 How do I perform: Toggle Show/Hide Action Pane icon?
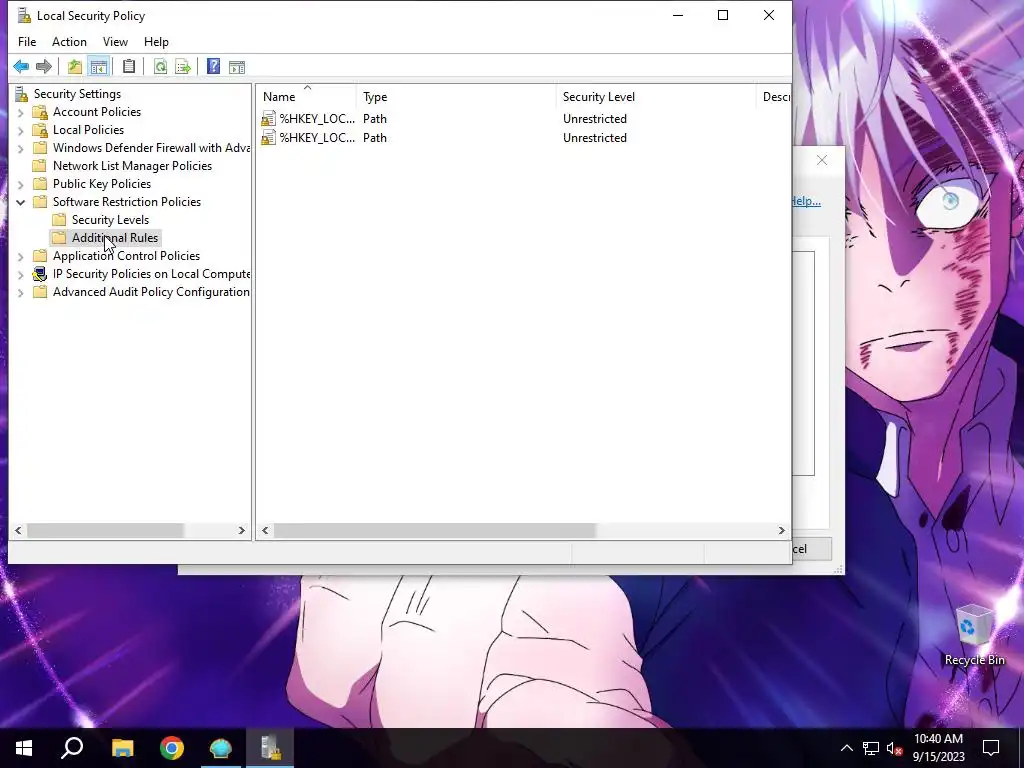point(237,67)
